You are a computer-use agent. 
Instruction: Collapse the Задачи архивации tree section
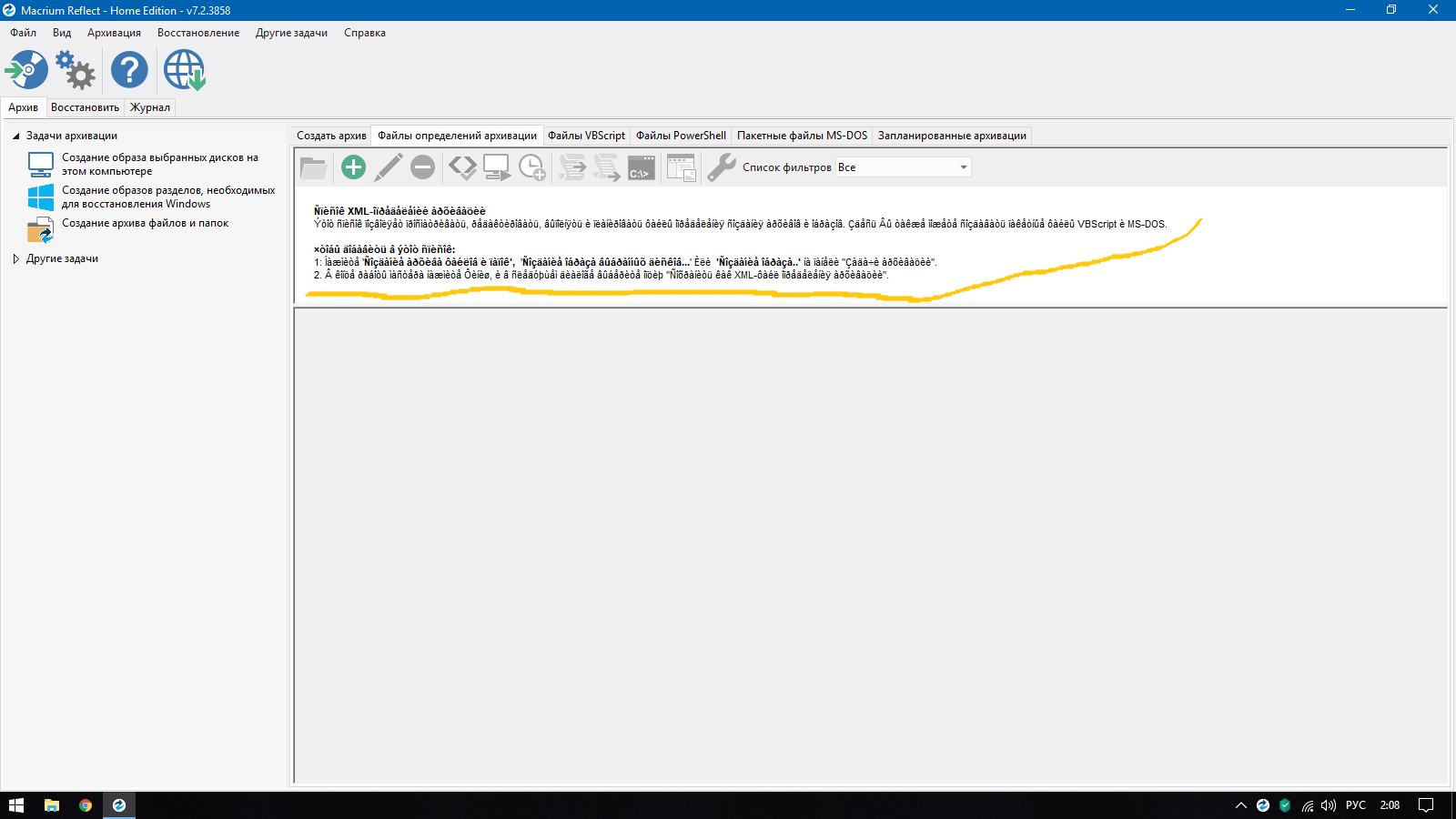point(15,136)
